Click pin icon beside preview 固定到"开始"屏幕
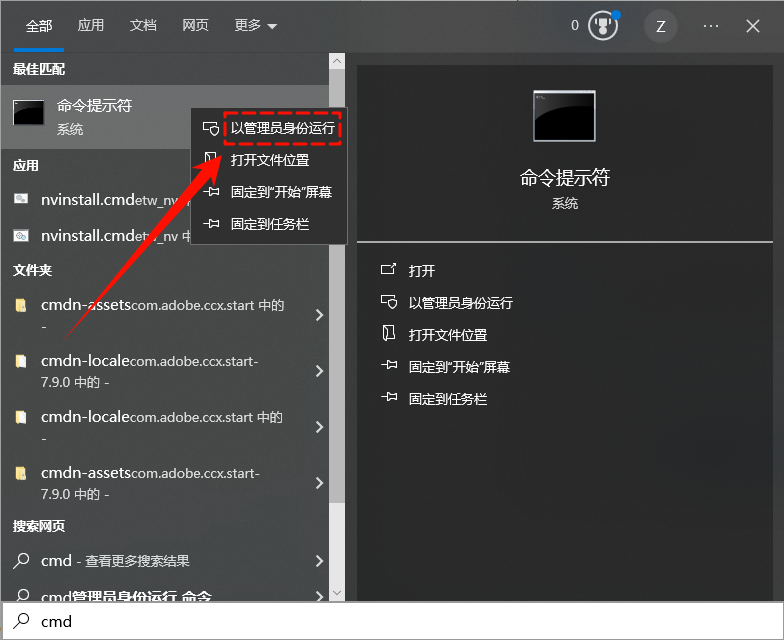The height and width of the screenshot is (640, 784). (389, 366)
